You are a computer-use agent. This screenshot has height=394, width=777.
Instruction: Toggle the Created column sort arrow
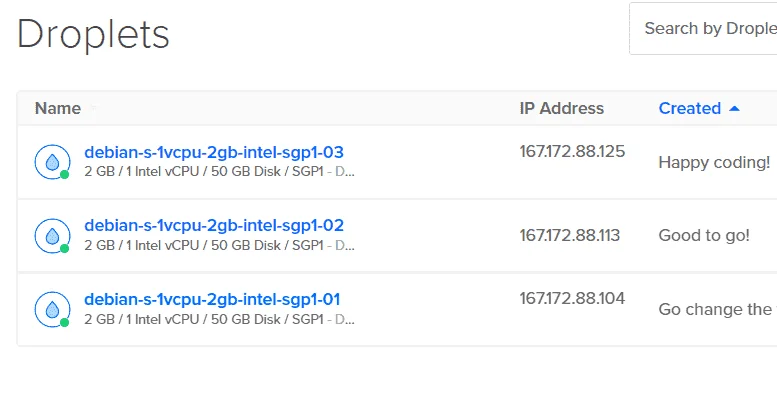tap(734, 109)
